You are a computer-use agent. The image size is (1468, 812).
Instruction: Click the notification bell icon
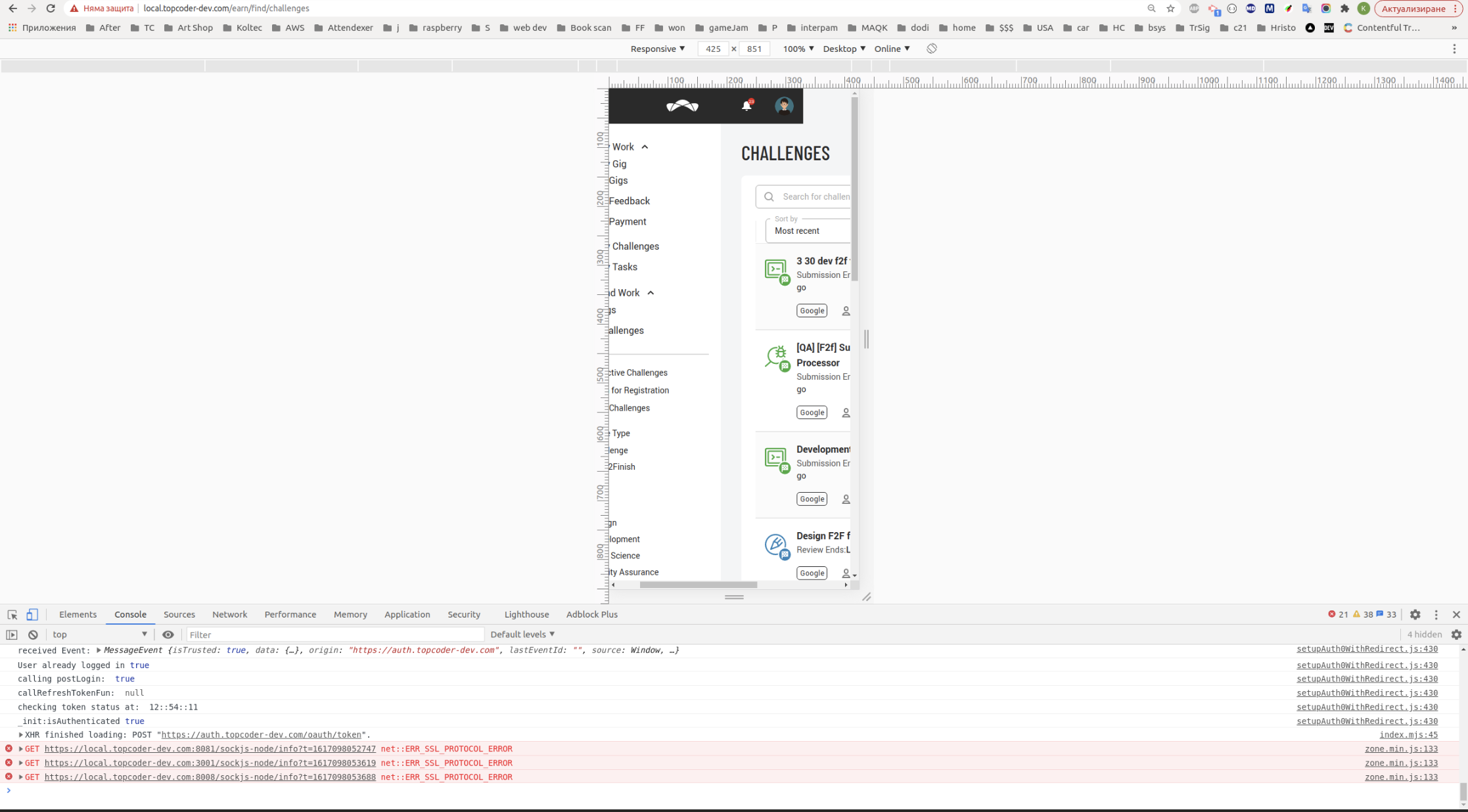coord(746,105)
